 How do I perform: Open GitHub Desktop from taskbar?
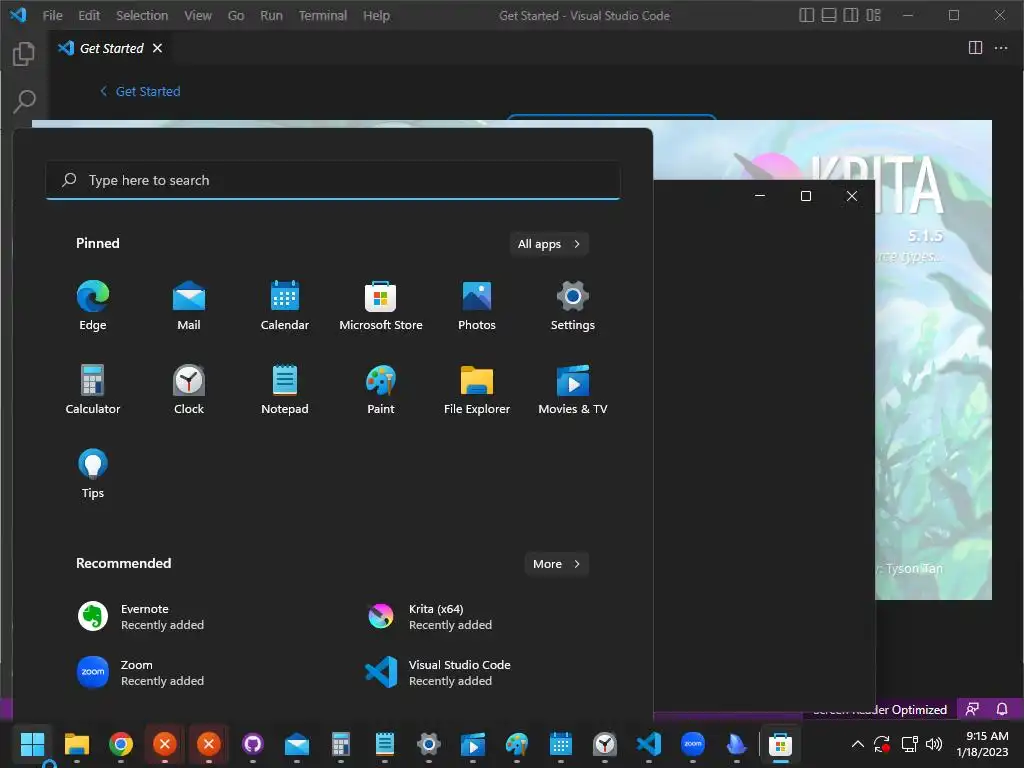coord(253,744)
